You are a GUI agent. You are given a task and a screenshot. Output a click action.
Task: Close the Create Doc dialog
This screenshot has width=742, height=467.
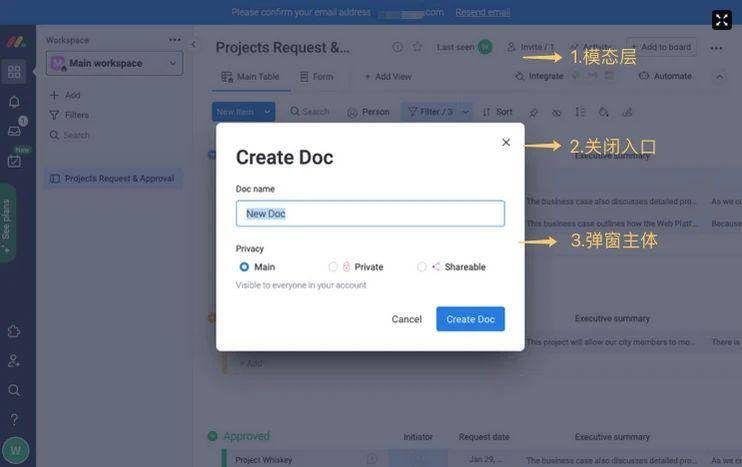(x=506, y=142)
